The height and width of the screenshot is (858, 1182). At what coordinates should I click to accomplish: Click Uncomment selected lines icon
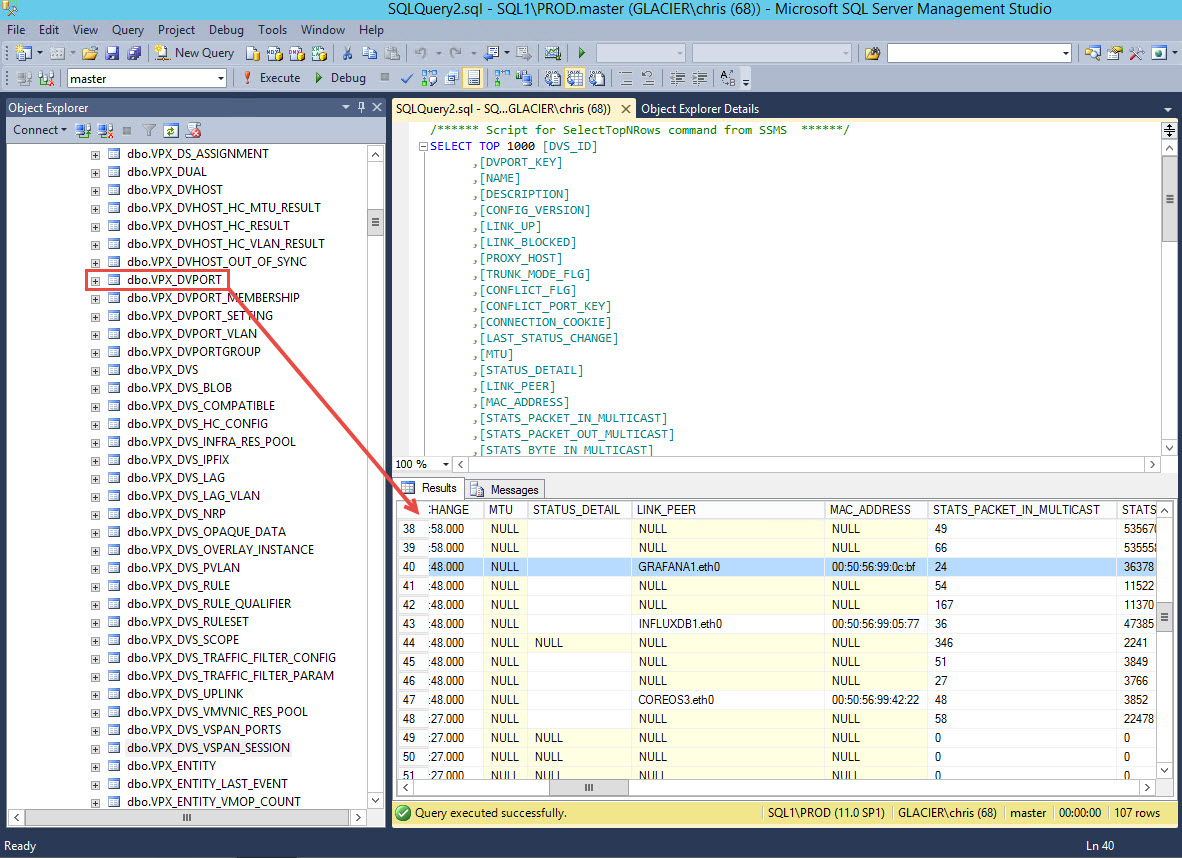[648, 78]
